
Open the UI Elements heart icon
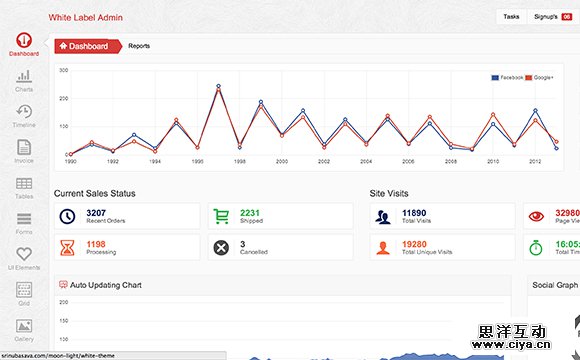24,254
